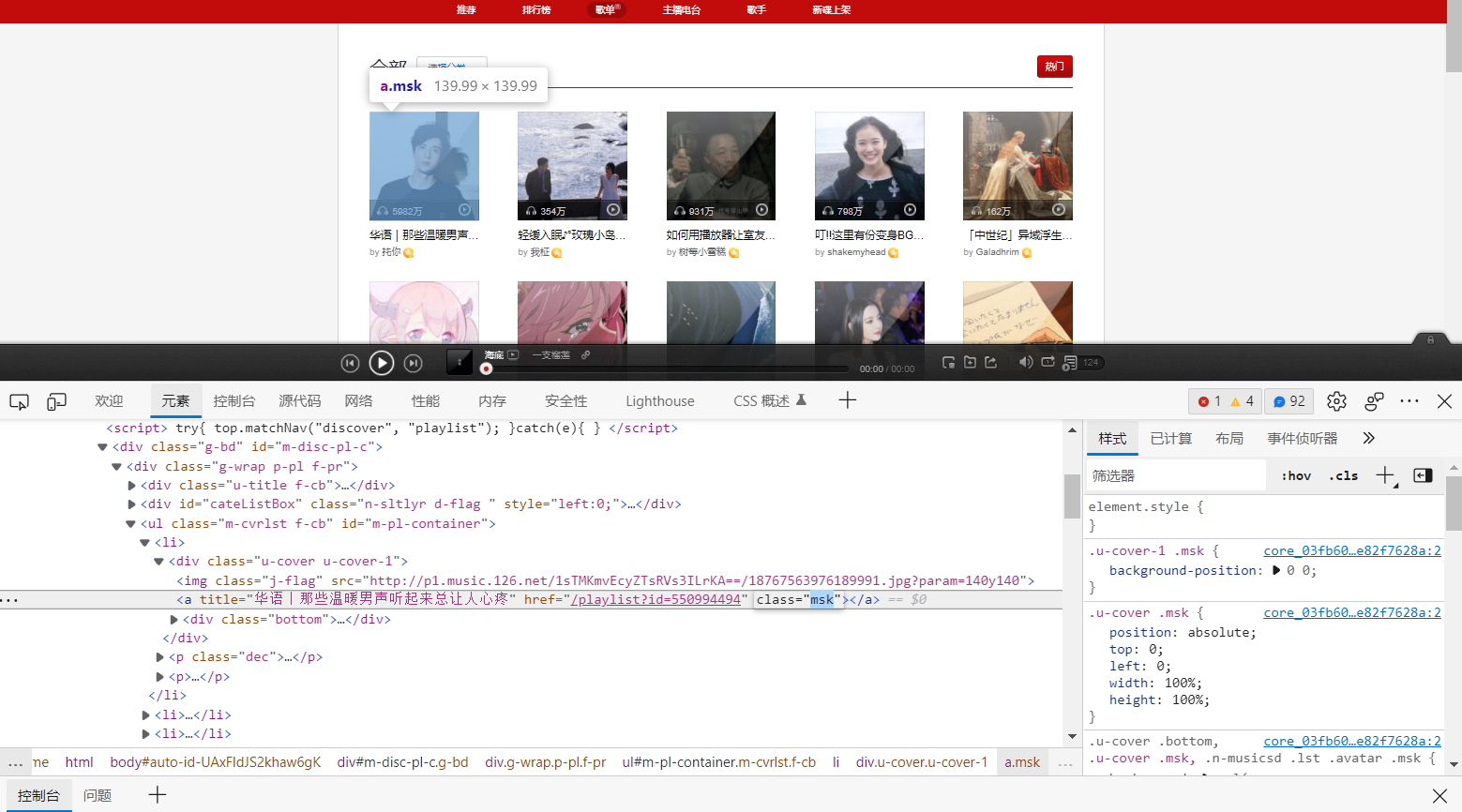Expand the div class bottom node
This screenshot has height=812, width=1462.
[x=173, y=620]
